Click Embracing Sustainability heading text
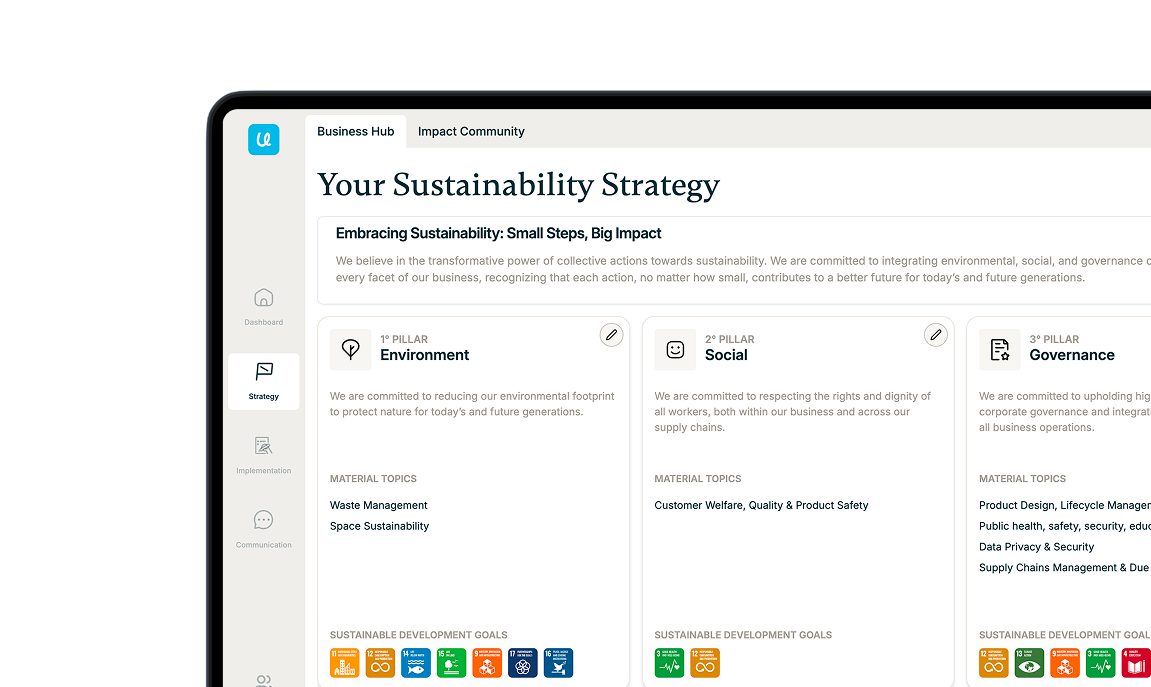 [x=498, y=233]
